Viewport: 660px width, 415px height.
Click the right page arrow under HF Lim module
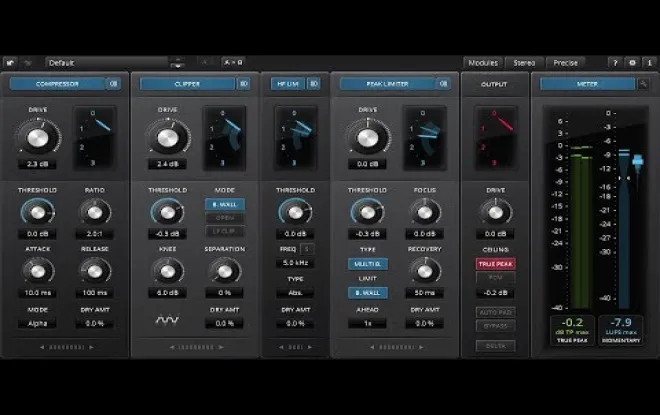click(310, 347)
